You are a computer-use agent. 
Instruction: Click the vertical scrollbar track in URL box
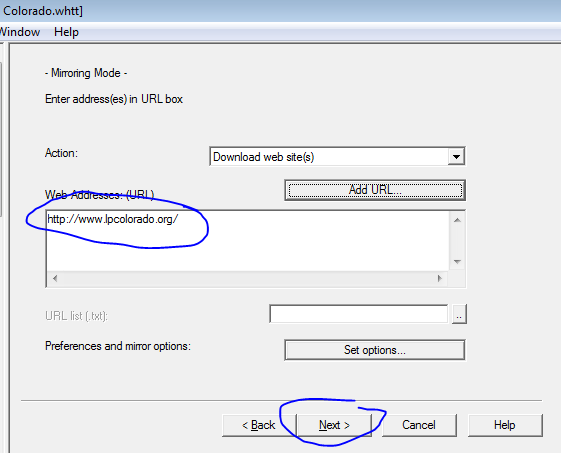coord(457,241)
